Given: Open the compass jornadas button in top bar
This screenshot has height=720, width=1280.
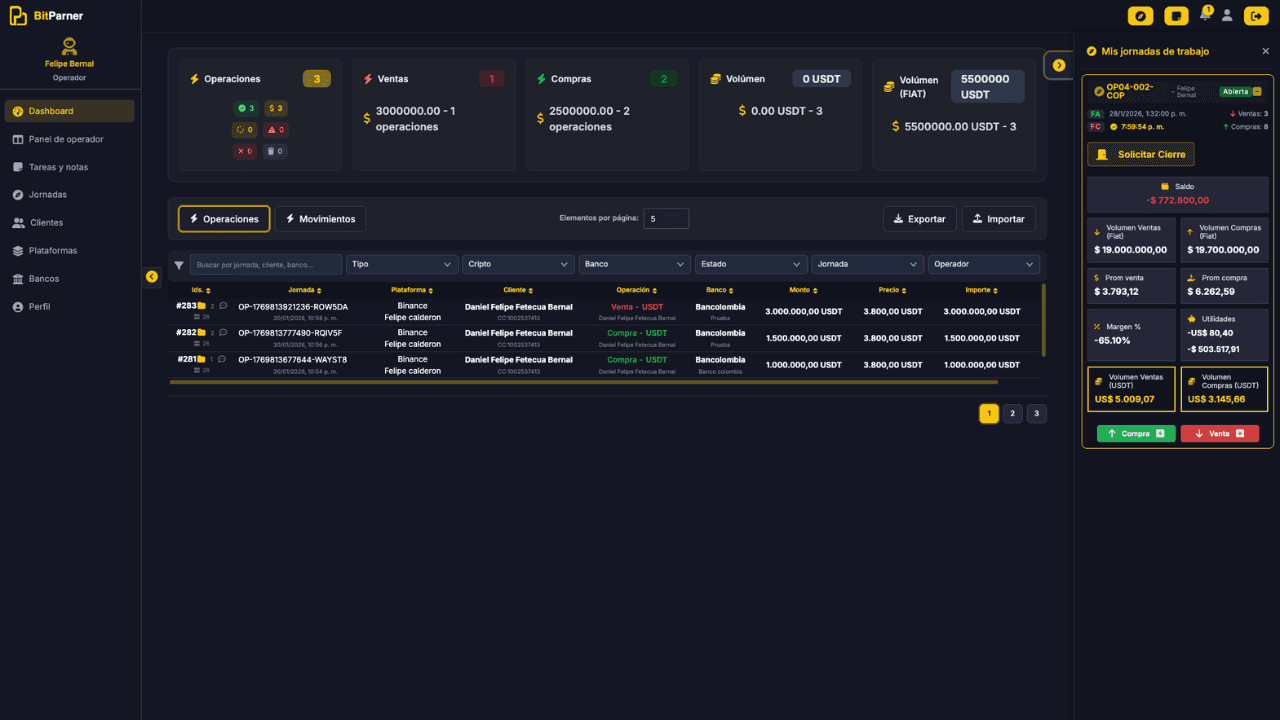Looking at the screenshot, I should 1140,15.
